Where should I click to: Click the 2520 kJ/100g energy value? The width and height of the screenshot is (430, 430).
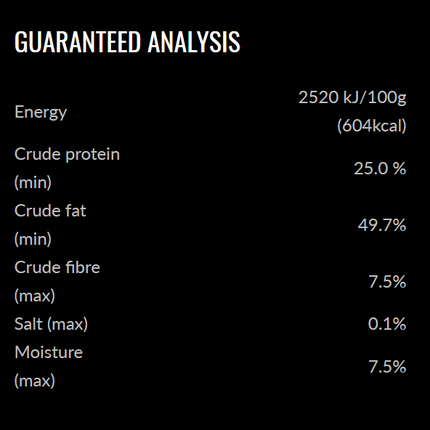pyautogui.click(x=352, y=98)
